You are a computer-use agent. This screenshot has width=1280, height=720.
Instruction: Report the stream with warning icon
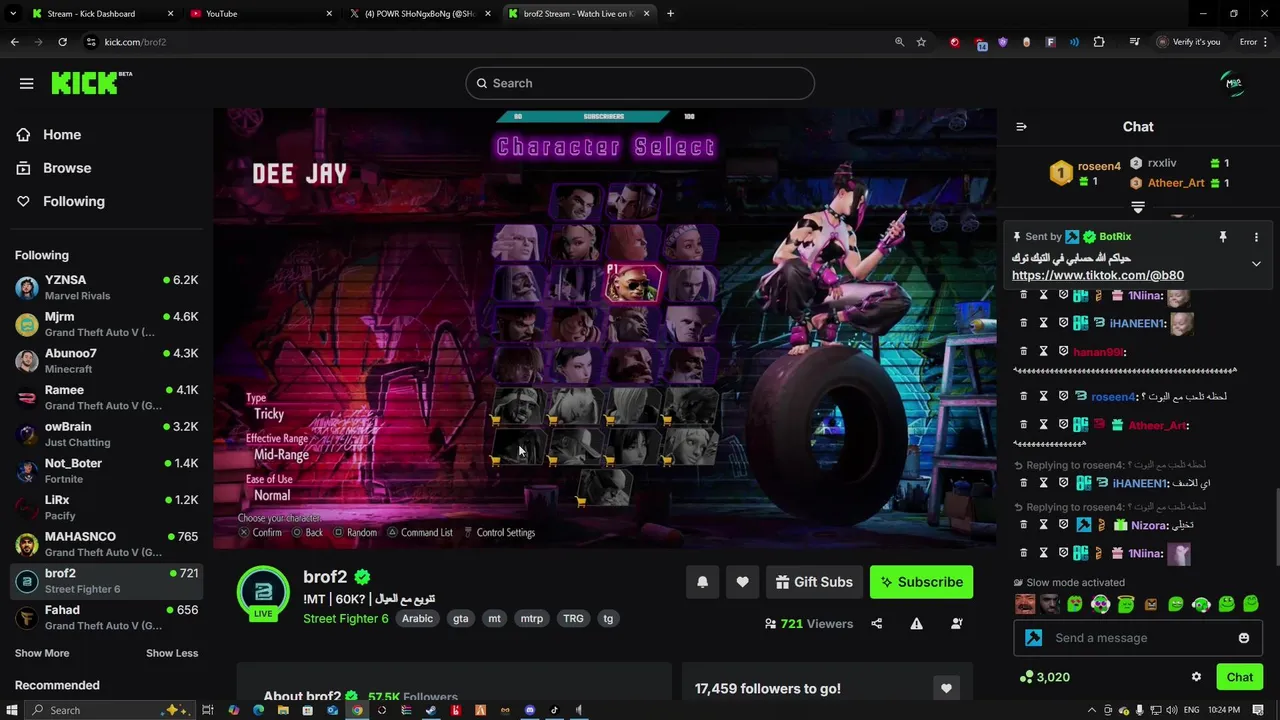(916, 624)
